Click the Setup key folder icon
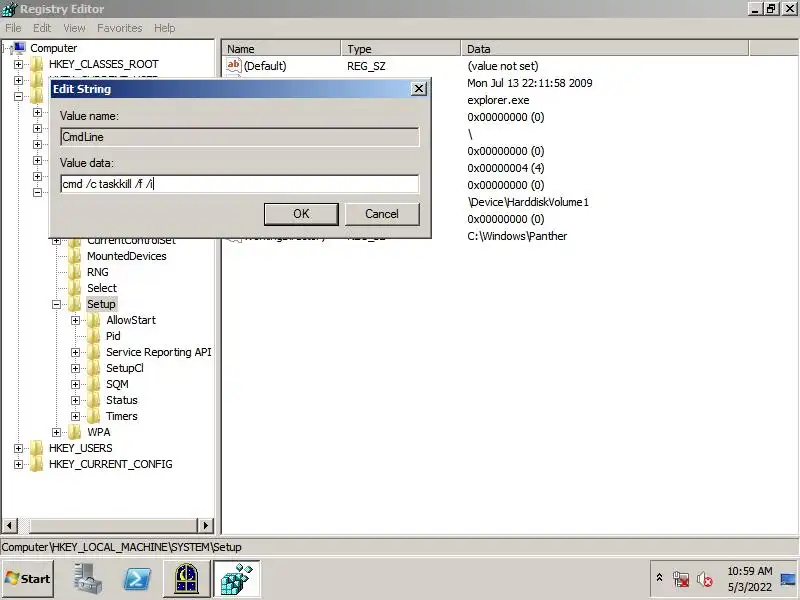 point(75,304)
